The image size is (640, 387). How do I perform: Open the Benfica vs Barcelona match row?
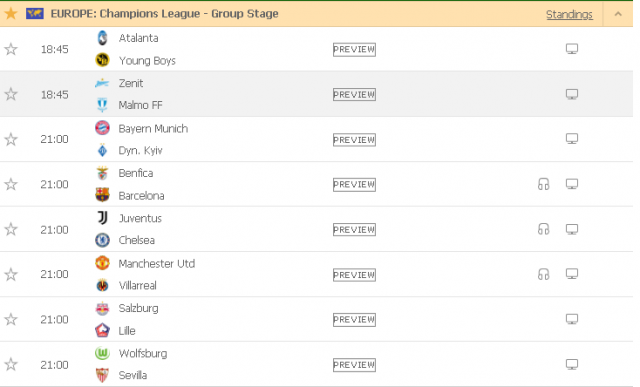[316, 184]
